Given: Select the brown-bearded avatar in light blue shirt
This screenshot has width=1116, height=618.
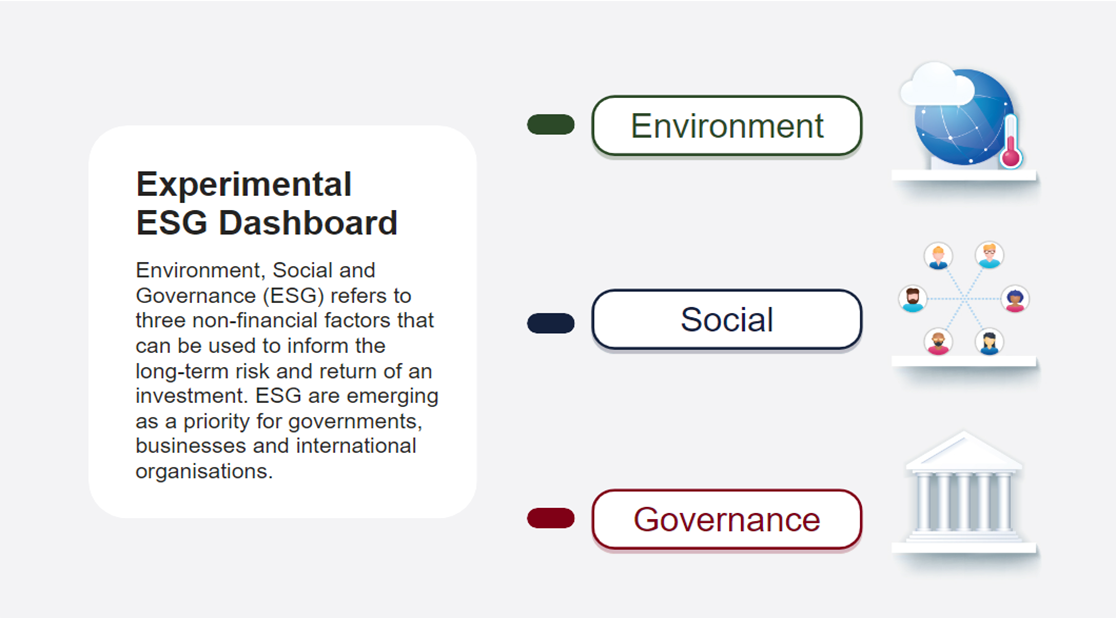Looking at the screenshot, I should click(912, 299).
